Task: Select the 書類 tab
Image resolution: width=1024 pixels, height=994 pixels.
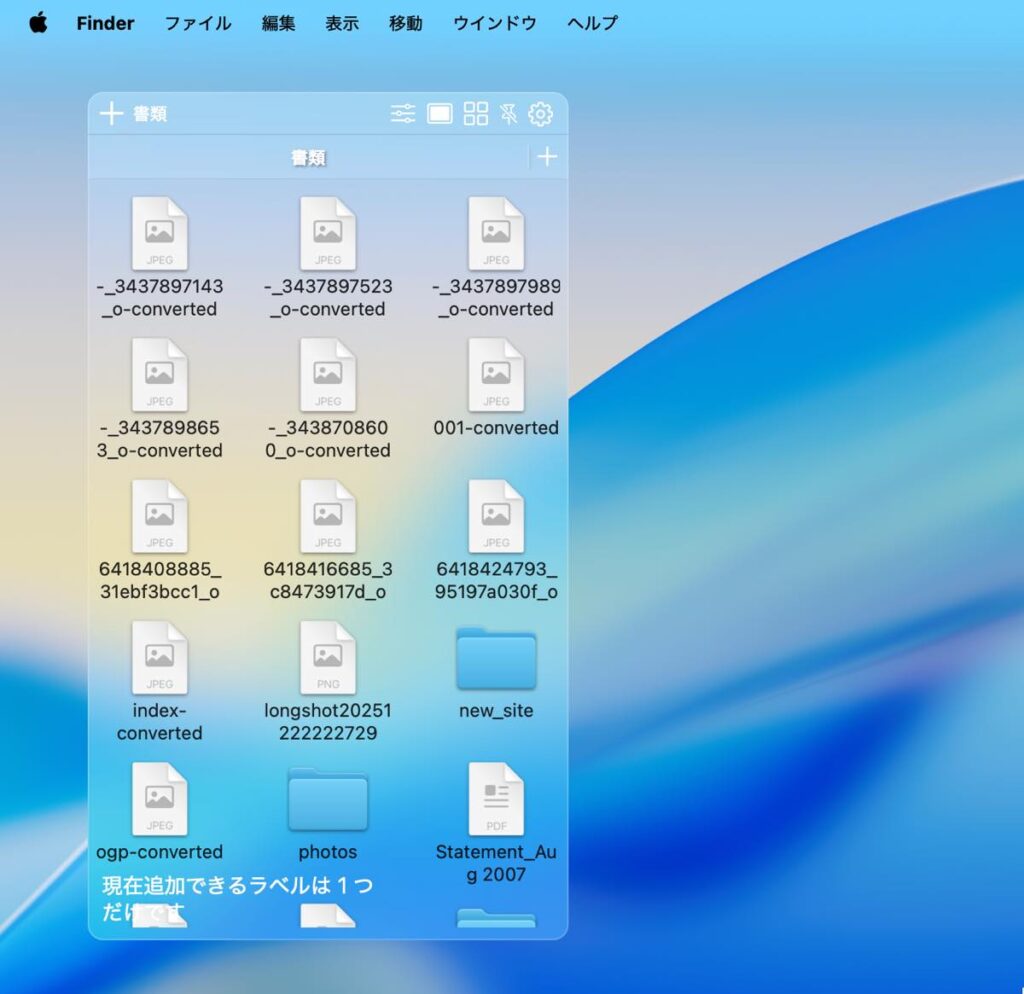Action: click(308, 158)
